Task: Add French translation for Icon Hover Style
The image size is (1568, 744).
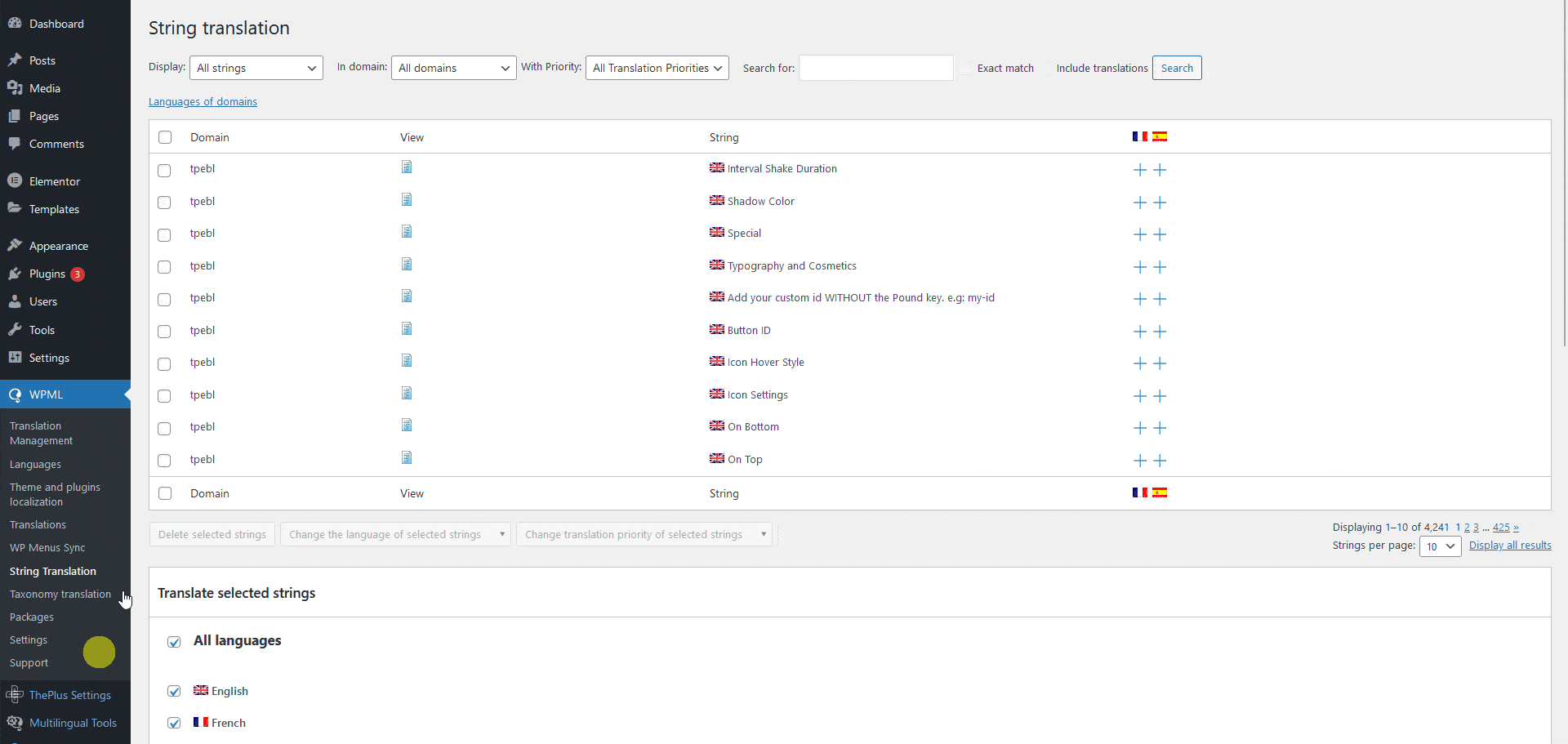Action: pos(1140,363)
